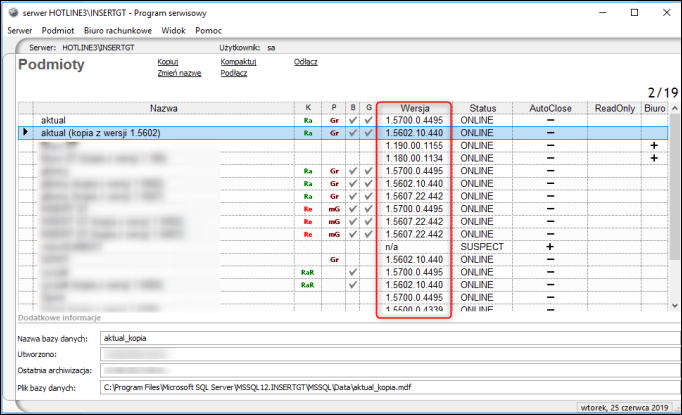Click G checkmark in aktual row
The image size is (682, 415).
coord(368,120)
